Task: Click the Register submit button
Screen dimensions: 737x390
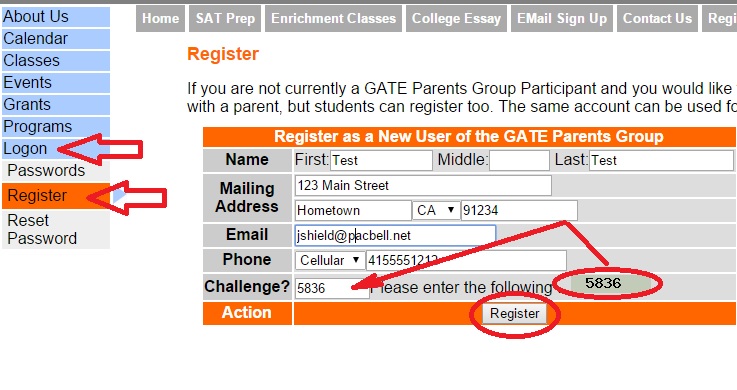Action: tap(515, 313)
